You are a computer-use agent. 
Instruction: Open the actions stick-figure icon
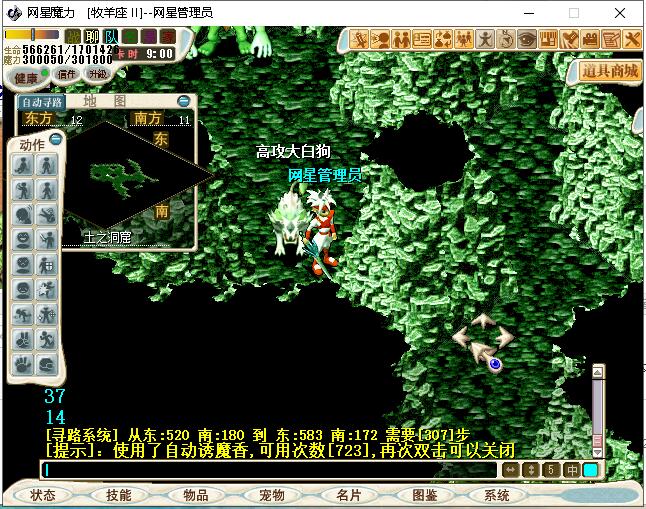pos(485,40)
